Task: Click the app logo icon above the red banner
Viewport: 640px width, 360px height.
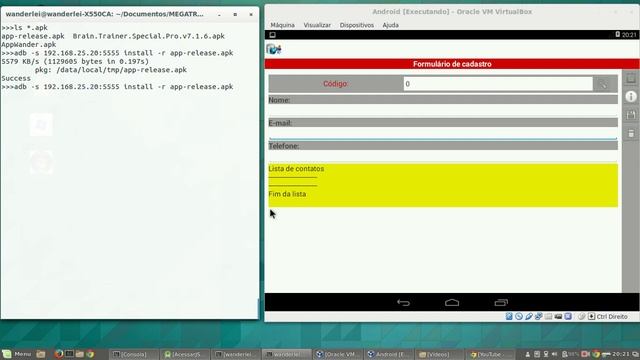Action: [x=274, y=49]
